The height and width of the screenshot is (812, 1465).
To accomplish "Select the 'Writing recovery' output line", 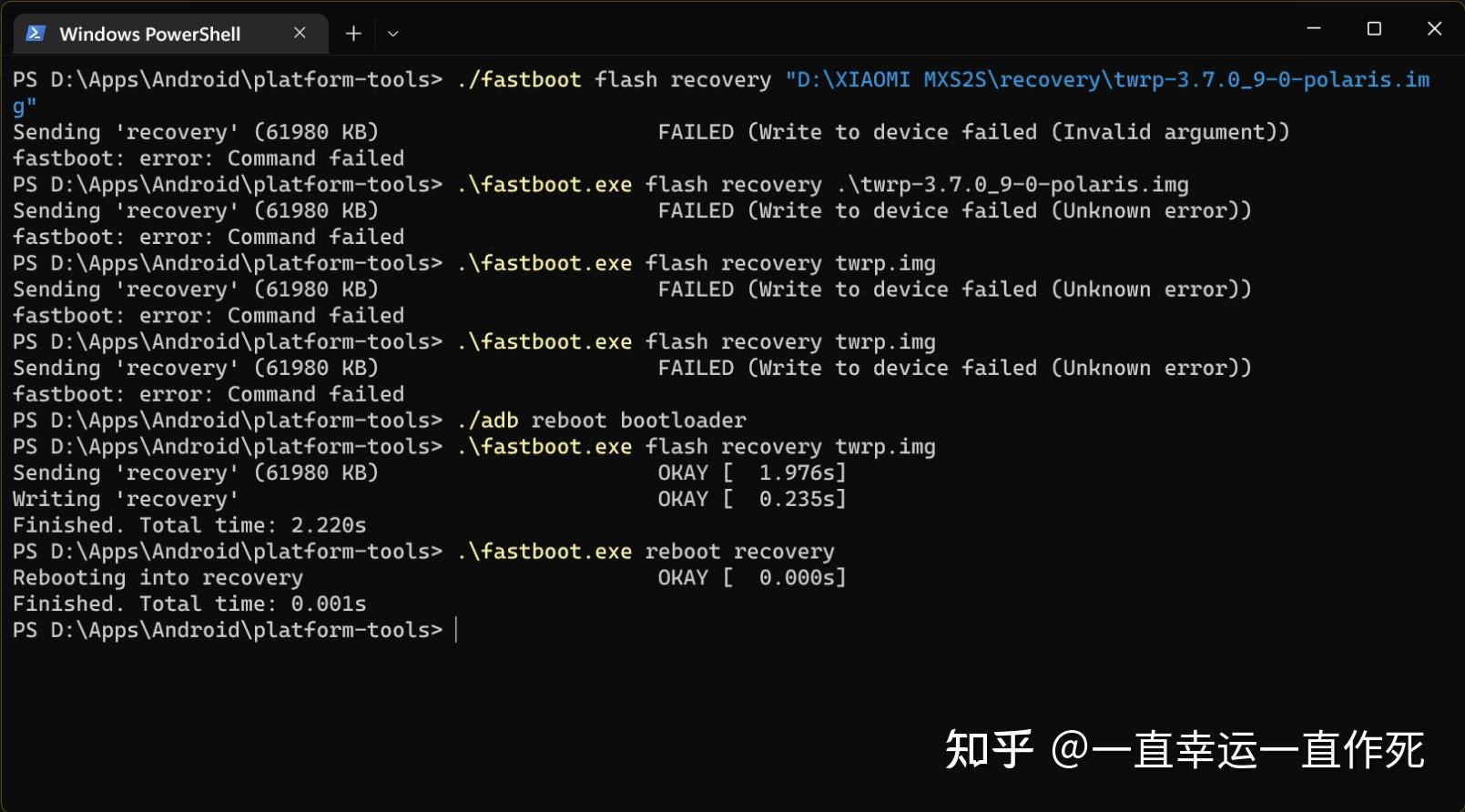I will tap(124, 498).
